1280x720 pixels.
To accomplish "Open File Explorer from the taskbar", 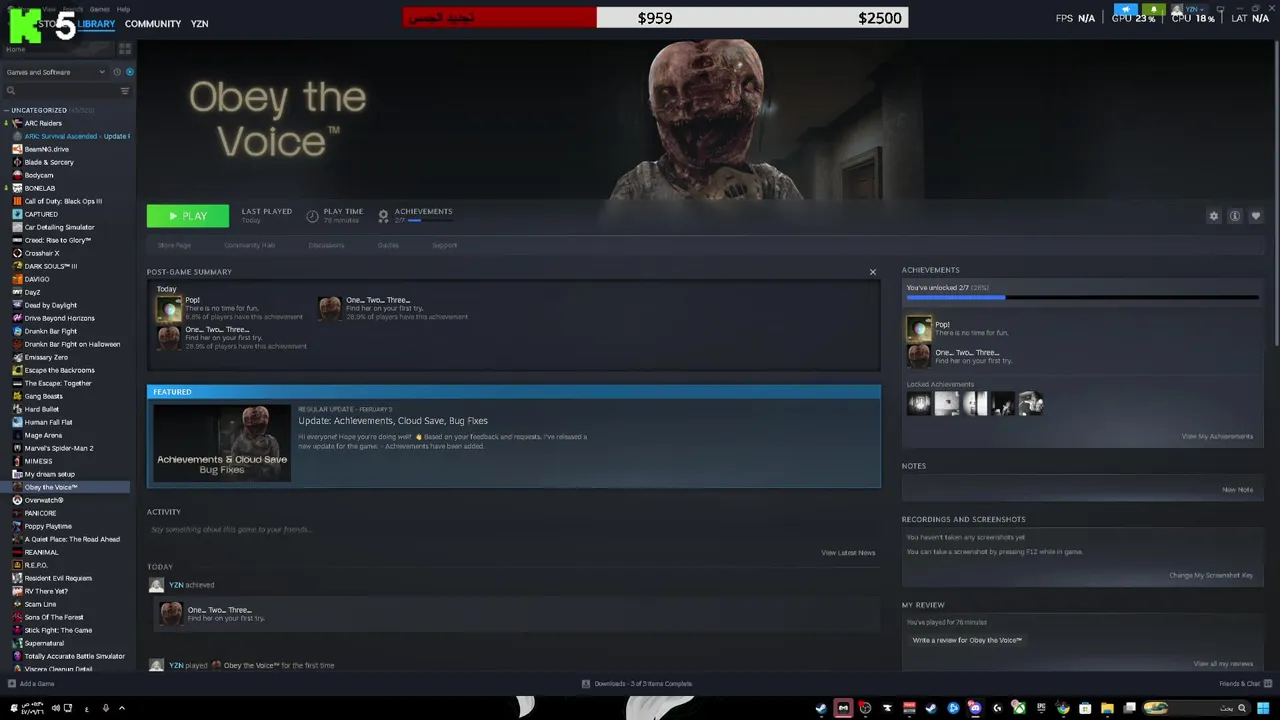I will pos(1107,708).
